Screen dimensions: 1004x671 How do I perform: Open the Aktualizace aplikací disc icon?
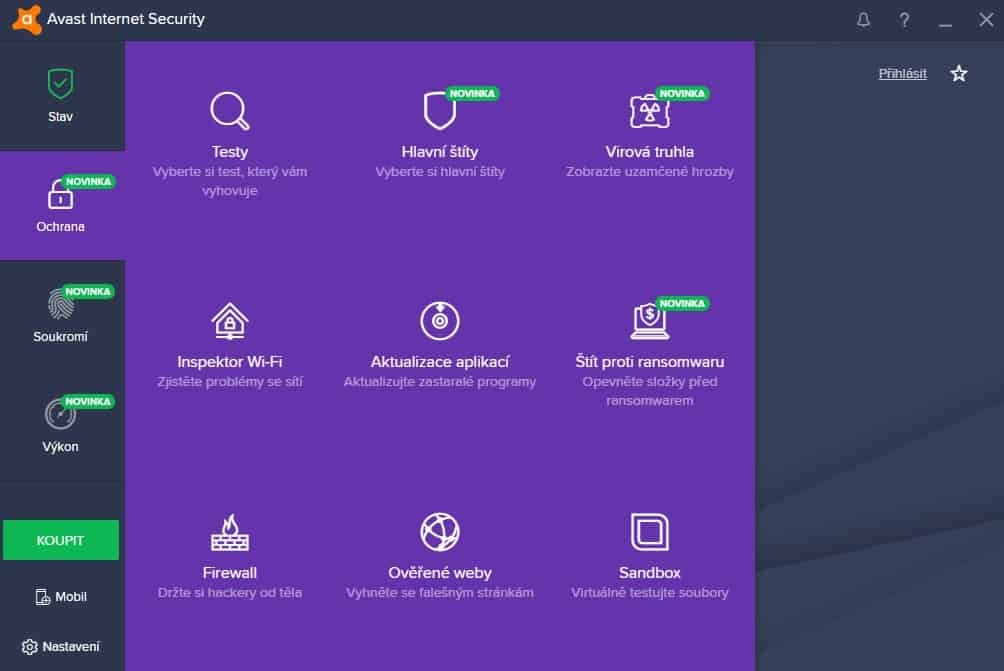(x=440, y=321)
